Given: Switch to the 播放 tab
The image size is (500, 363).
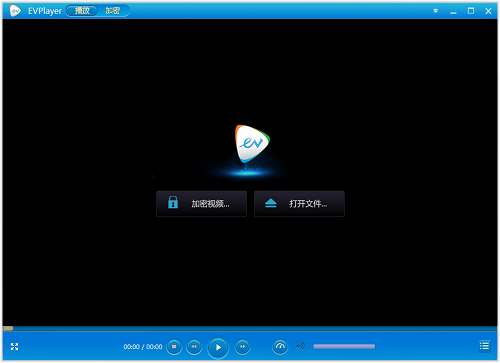Looking at the screenshot, I should [x=82, y=11].
